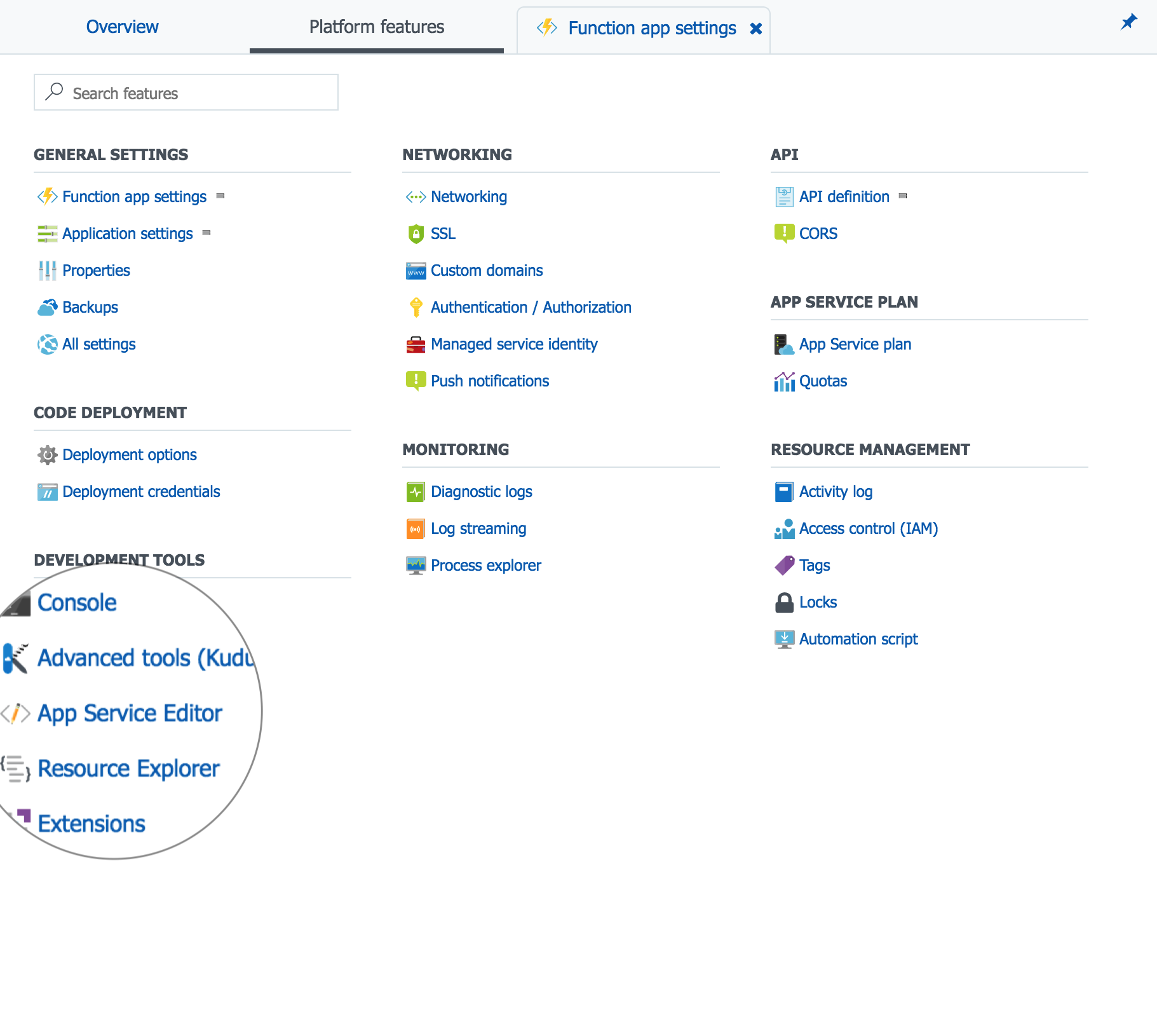The width and height of the screenshot is (1157, 1036).
Task: Open the Custom domains icon
Action: (415, 270)
